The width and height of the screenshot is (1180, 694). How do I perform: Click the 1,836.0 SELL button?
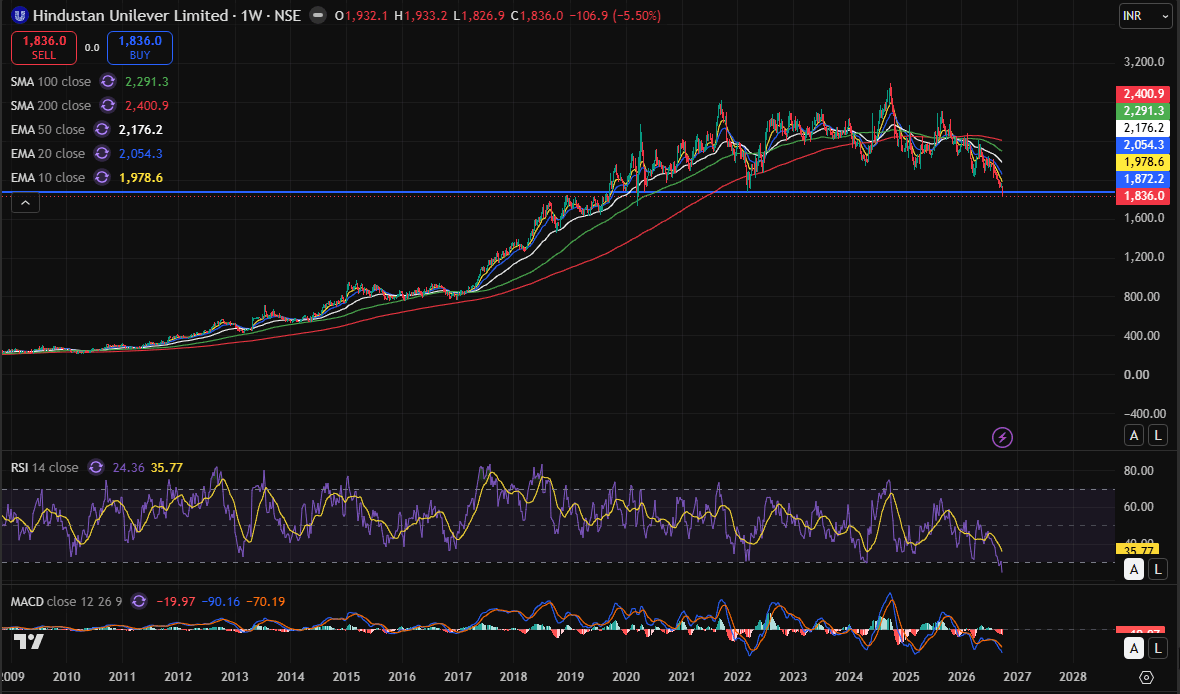(44, 47)
